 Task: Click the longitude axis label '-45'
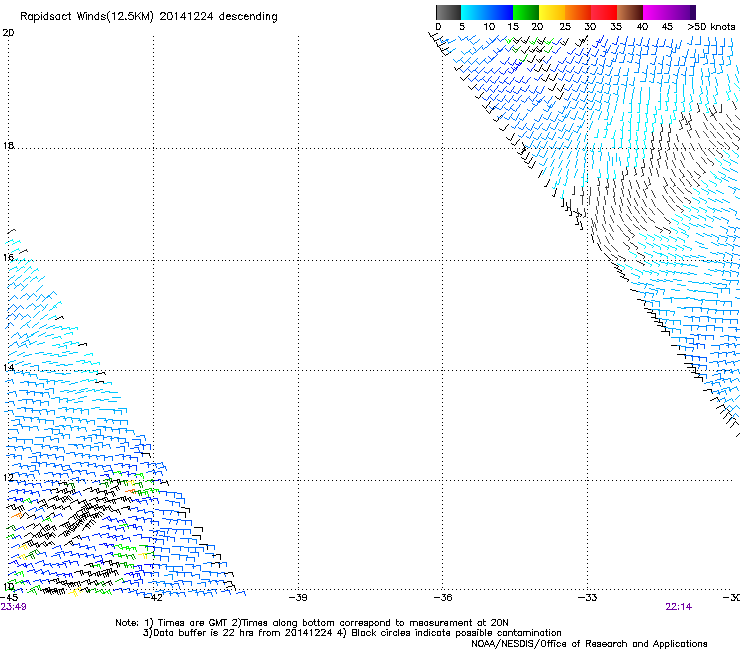[9, 598]
